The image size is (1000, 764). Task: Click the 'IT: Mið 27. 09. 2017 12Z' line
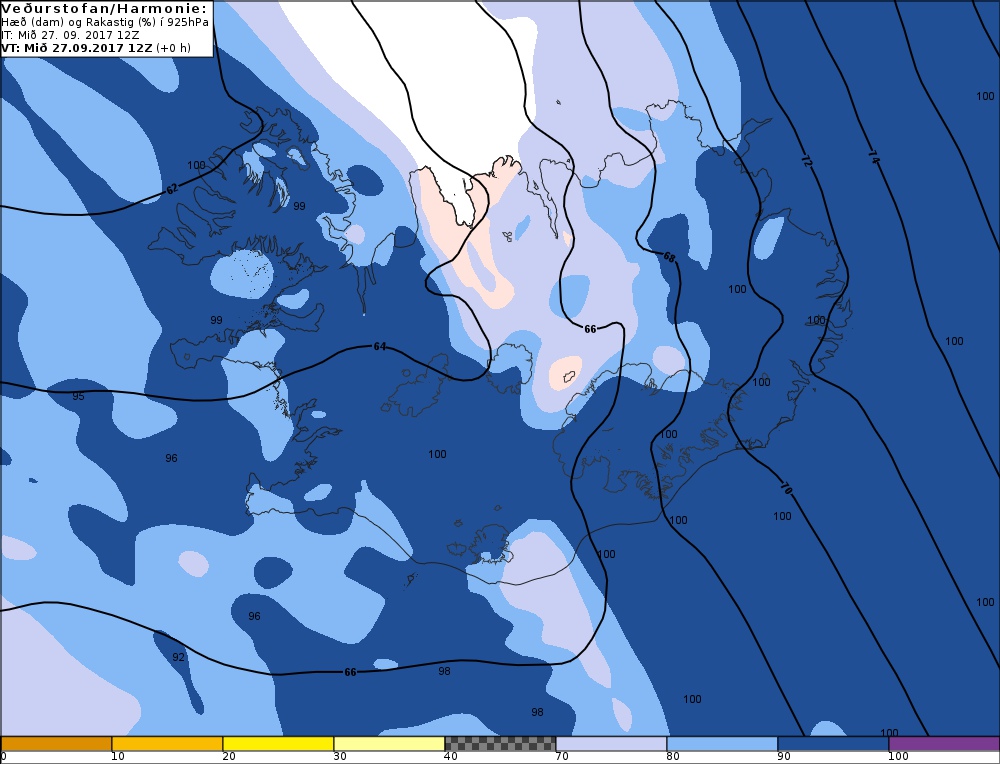coord(70,35)
